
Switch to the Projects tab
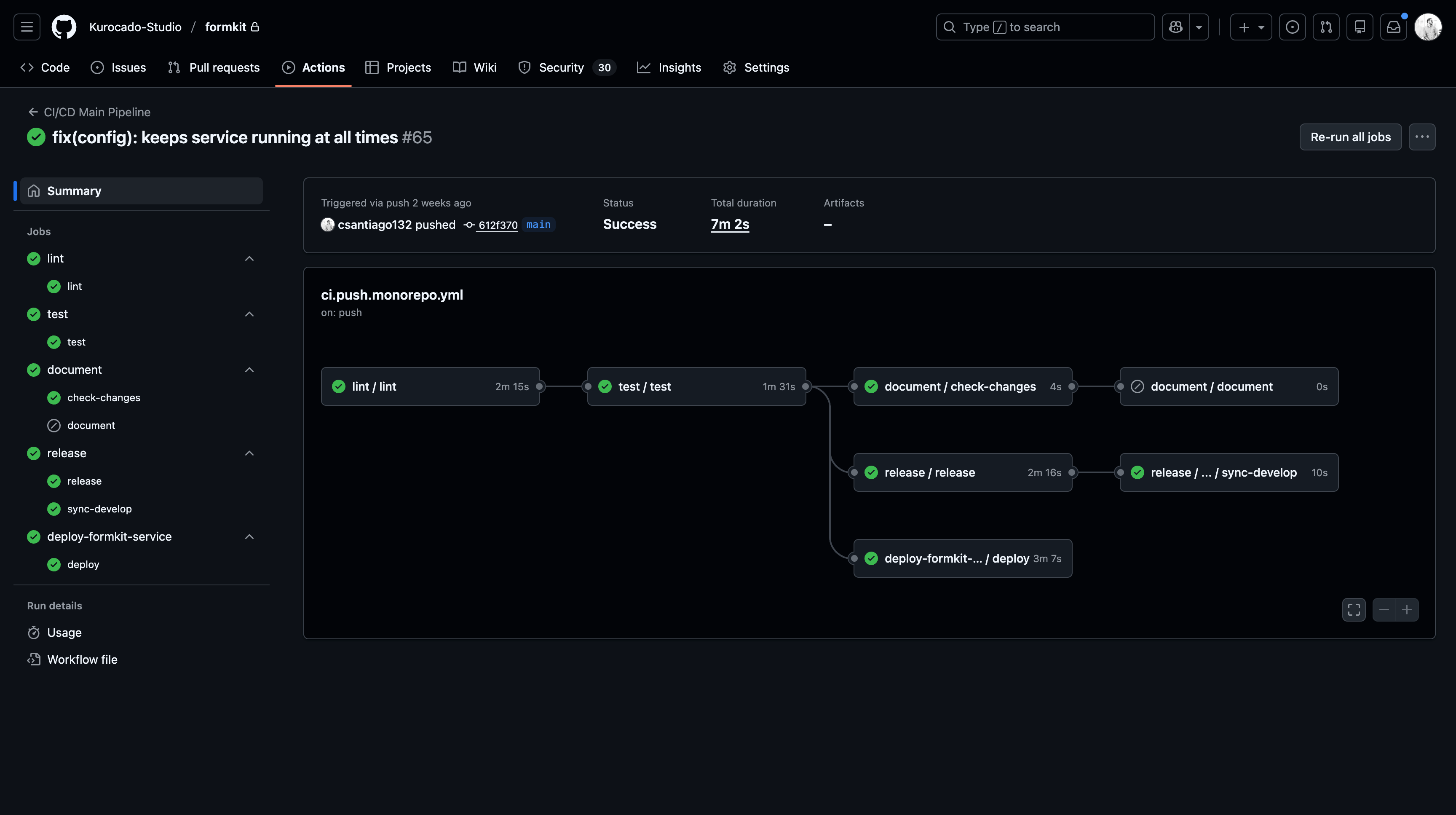[398, 67]
